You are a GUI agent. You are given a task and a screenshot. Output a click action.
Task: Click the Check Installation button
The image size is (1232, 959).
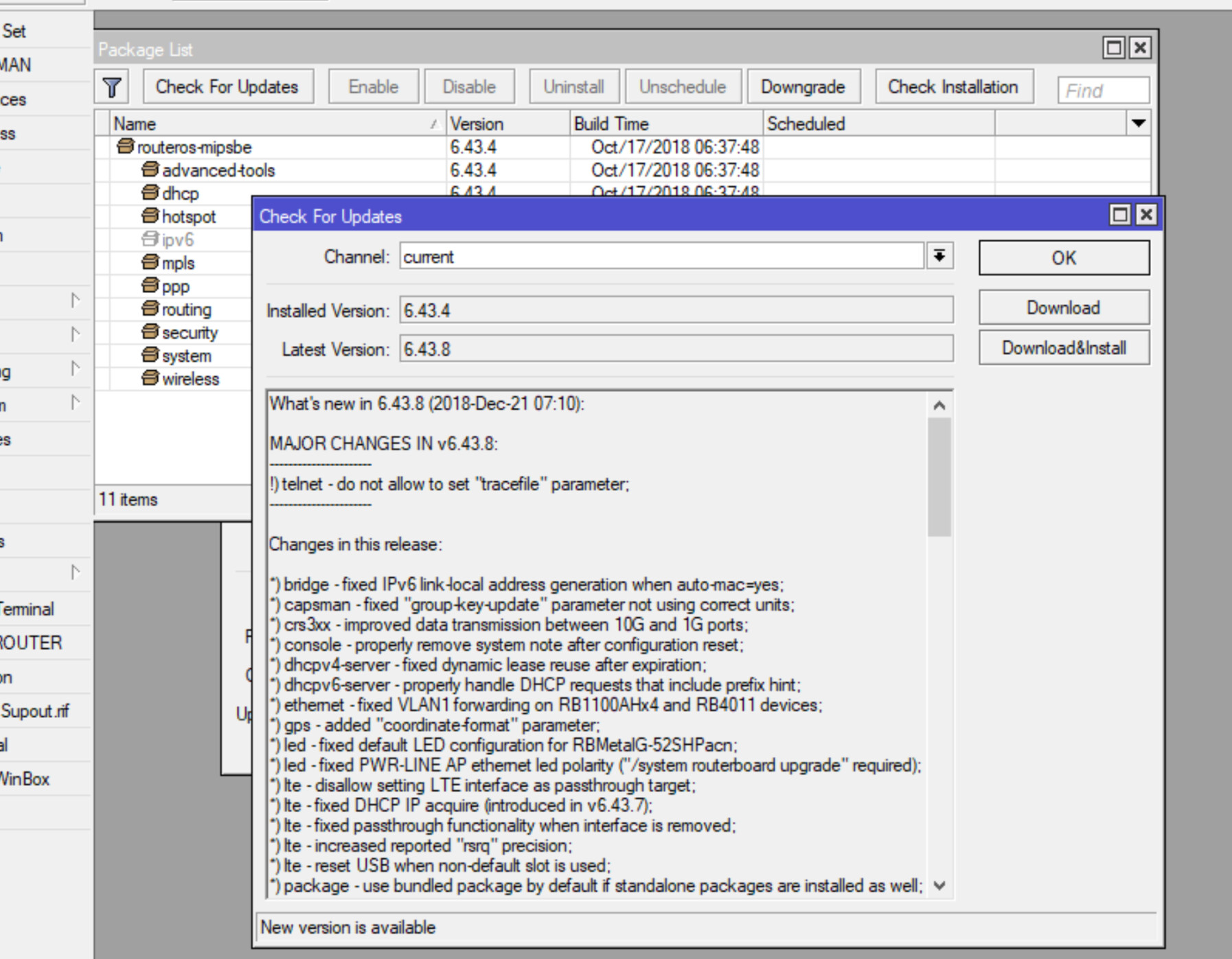click(x=952, y=87)
